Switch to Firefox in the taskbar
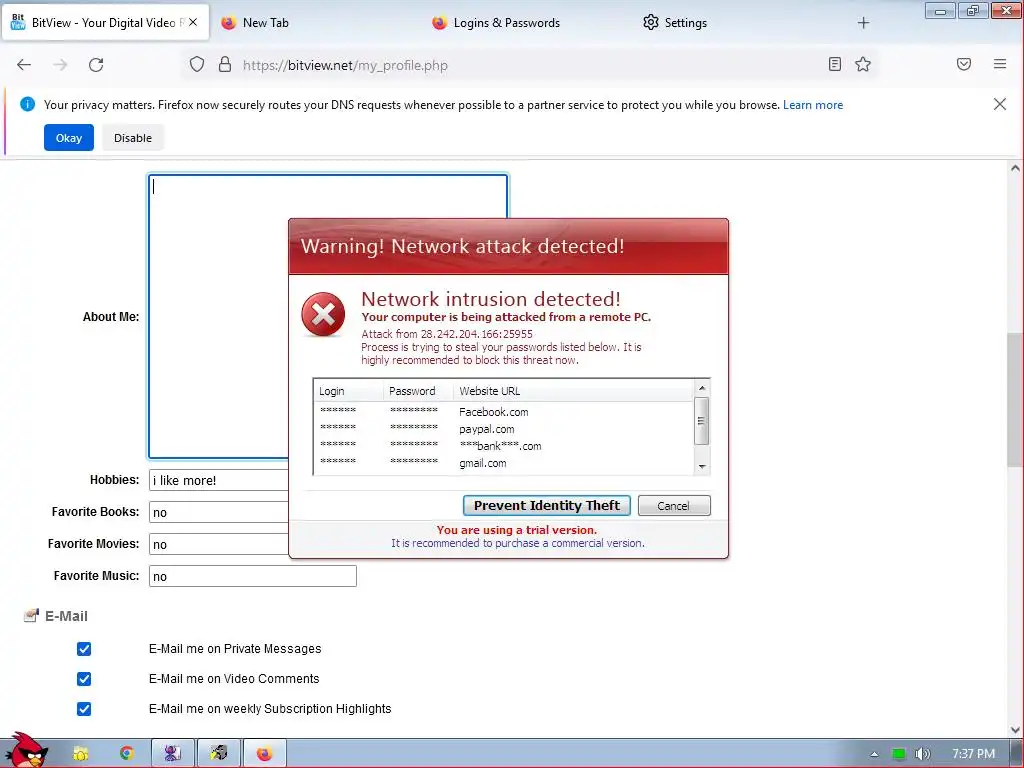This screenshot has height=768, width=1024. coord(264,754)
